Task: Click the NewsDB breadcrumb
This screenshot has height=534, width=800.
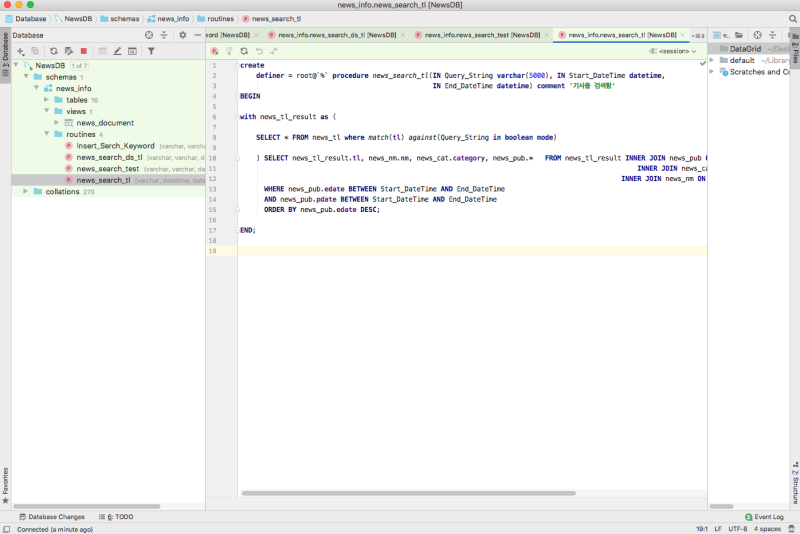Action: [x=73, y=19]
